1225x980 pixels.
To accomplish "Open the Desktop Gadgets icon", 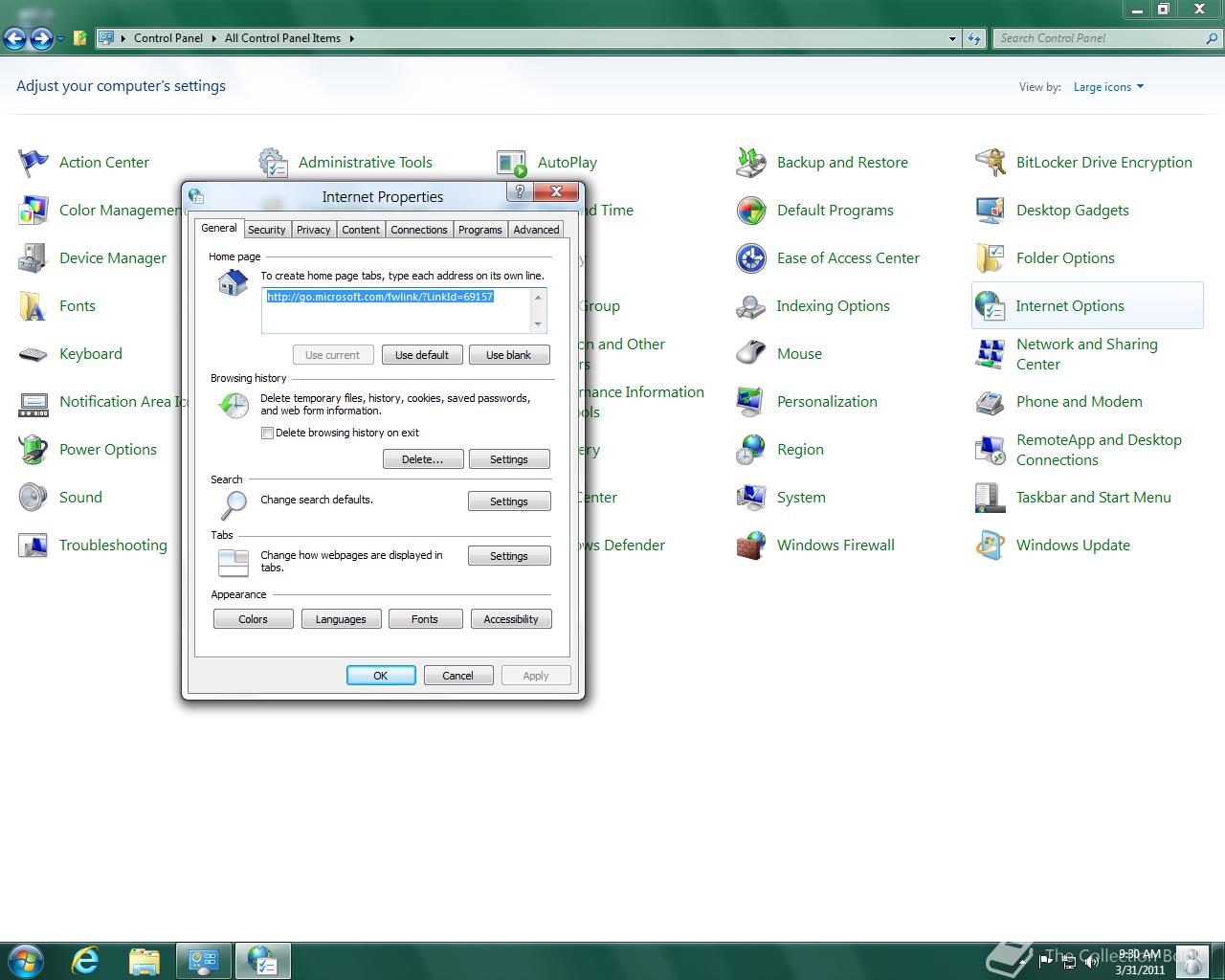I will (x=991, y=211).
